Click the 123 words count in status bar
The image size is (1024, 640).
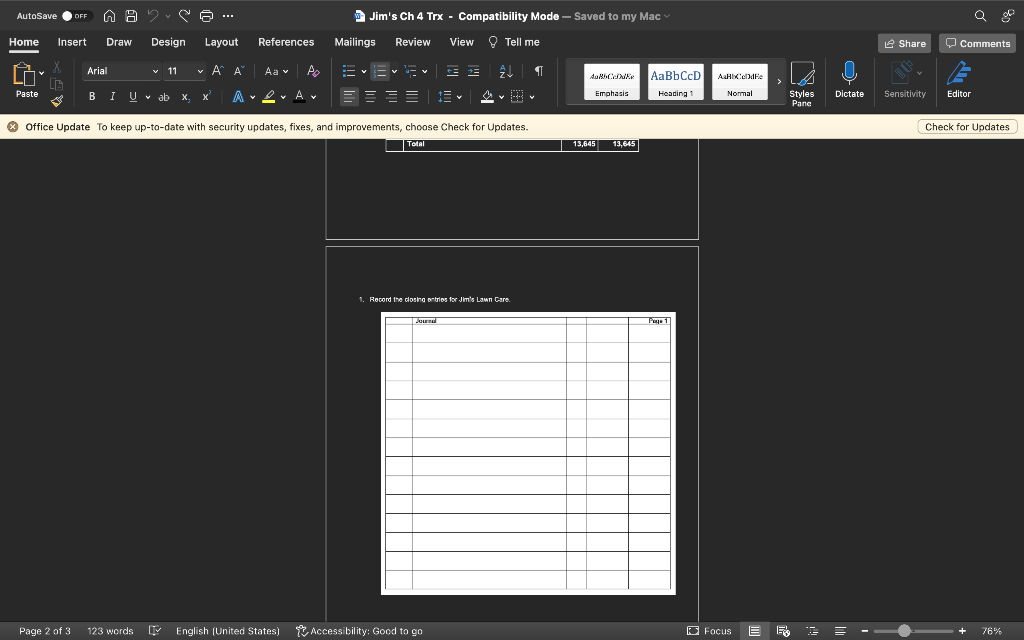point(110,631)
